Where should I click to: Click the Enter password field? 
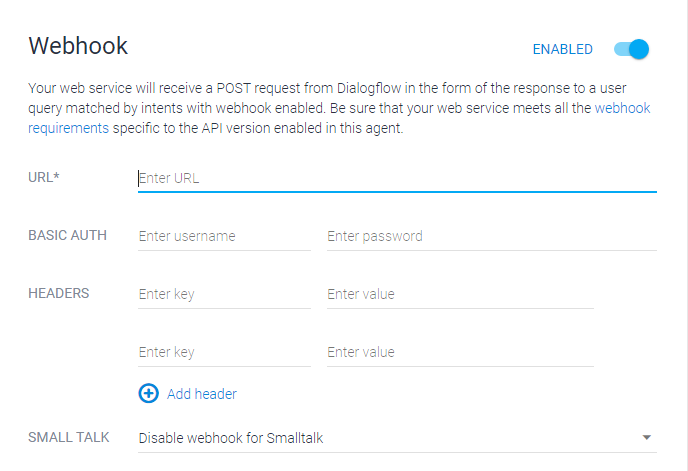coord(491,237)
